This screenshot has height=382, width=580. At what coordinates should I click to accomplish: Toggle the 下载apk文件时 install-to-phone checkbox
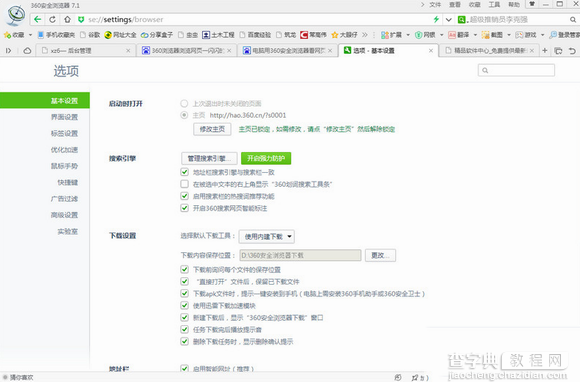coord(184,293)
